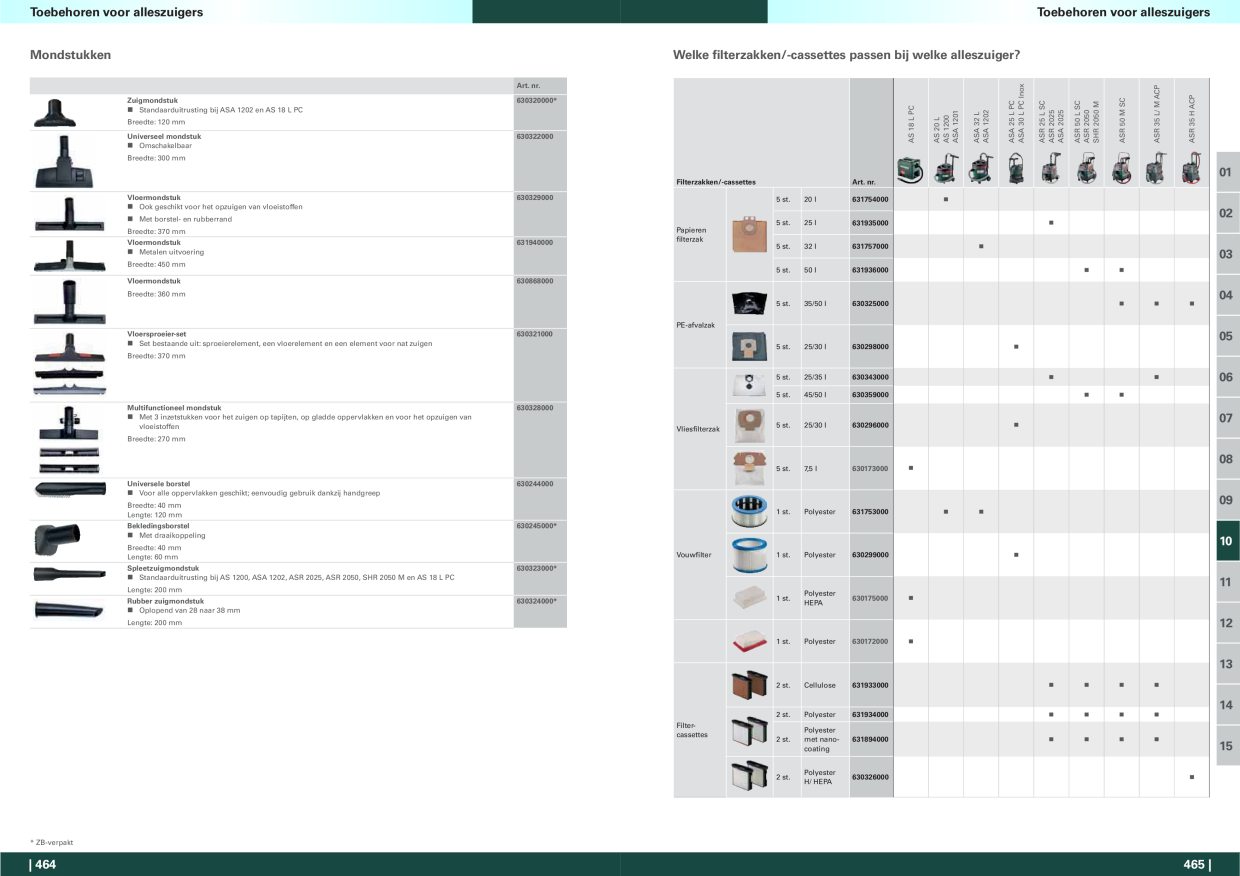
Task: Select article number 630868000
Action: pyautogui.click(x=535, y=281)
